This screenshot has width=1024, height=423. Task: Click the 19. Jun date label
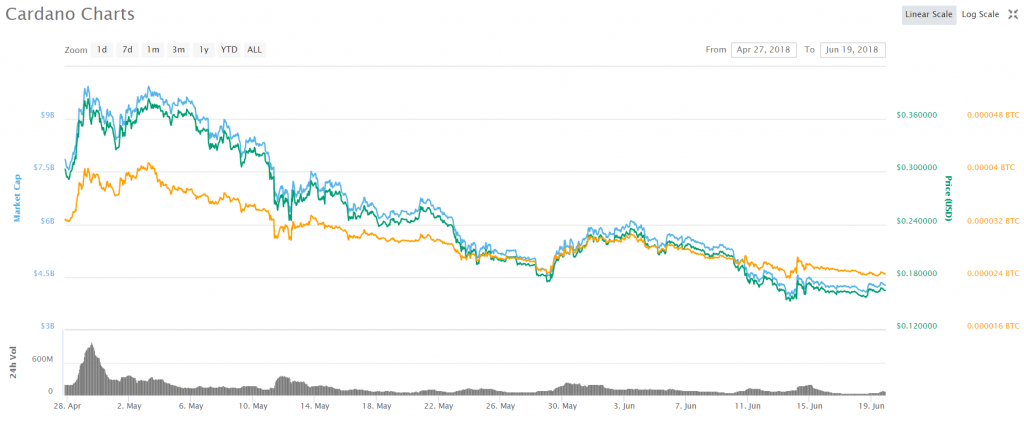[872, 406]
